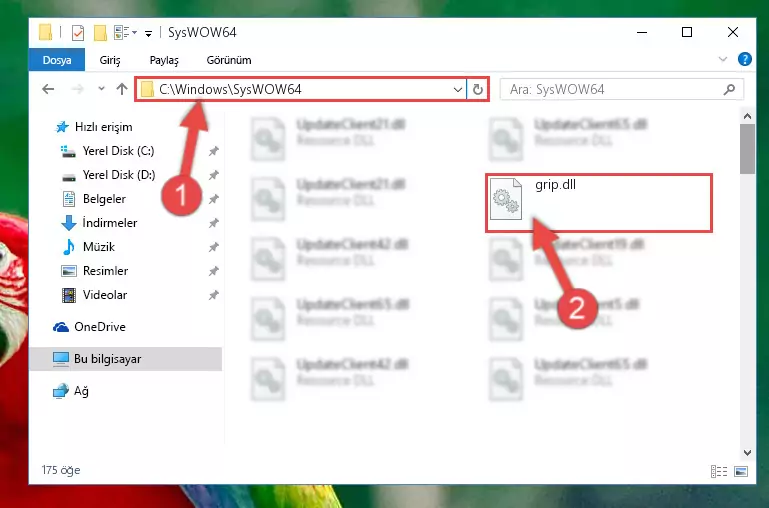Expand the ribbon with the chevron
Viewport: 769px width, 508px height.
point(722,59)
